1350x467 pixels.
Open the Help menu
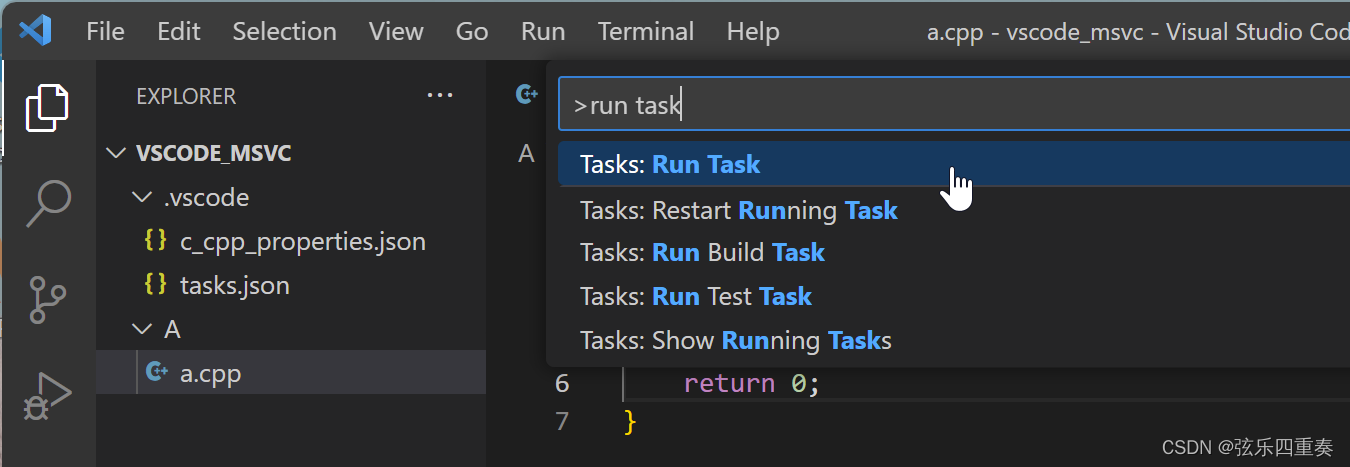[753, 31]
